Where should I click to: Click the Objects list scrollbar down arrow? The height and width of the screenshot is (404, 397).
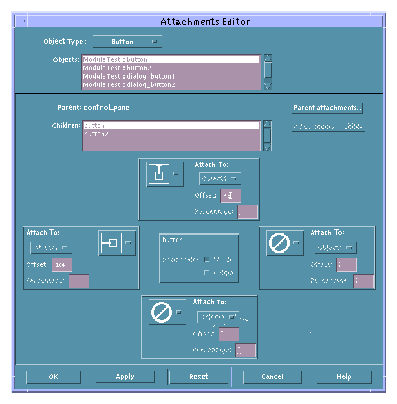pos(268,86)
